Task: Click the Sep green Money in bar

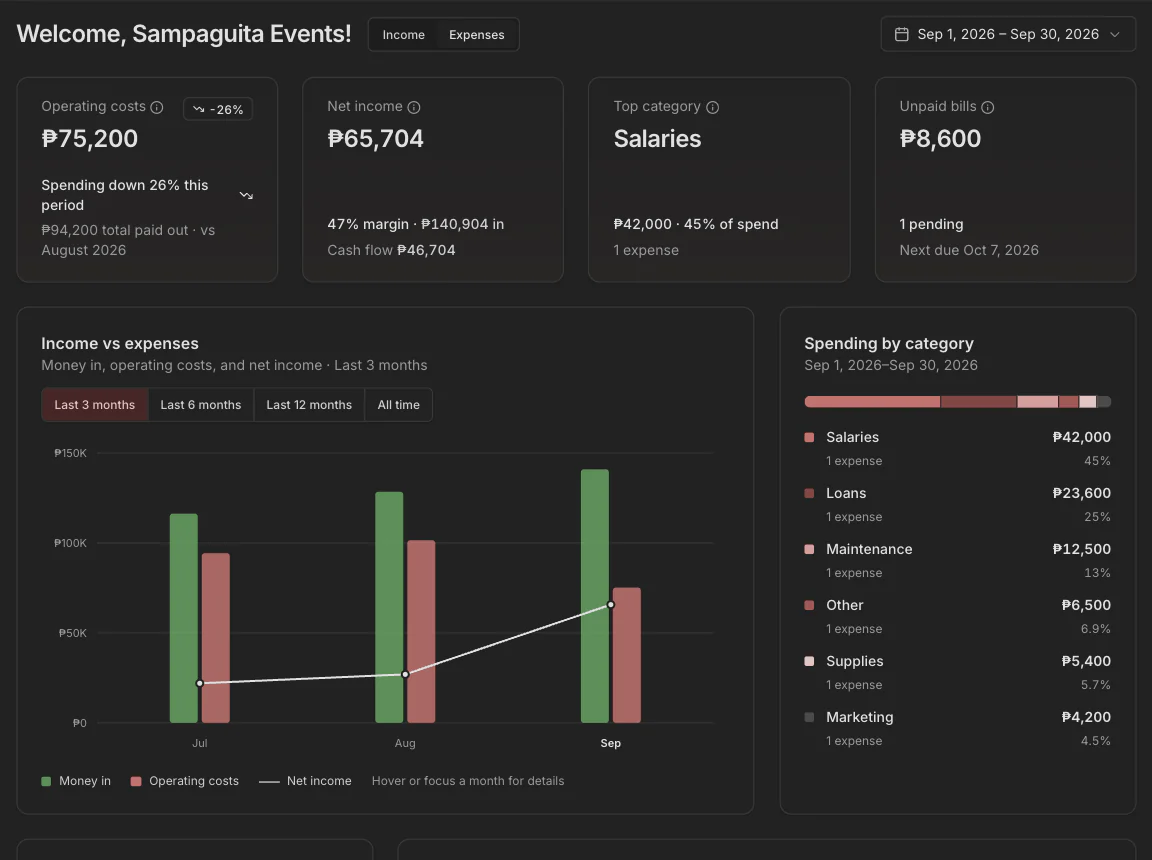Action: point(595,596)
